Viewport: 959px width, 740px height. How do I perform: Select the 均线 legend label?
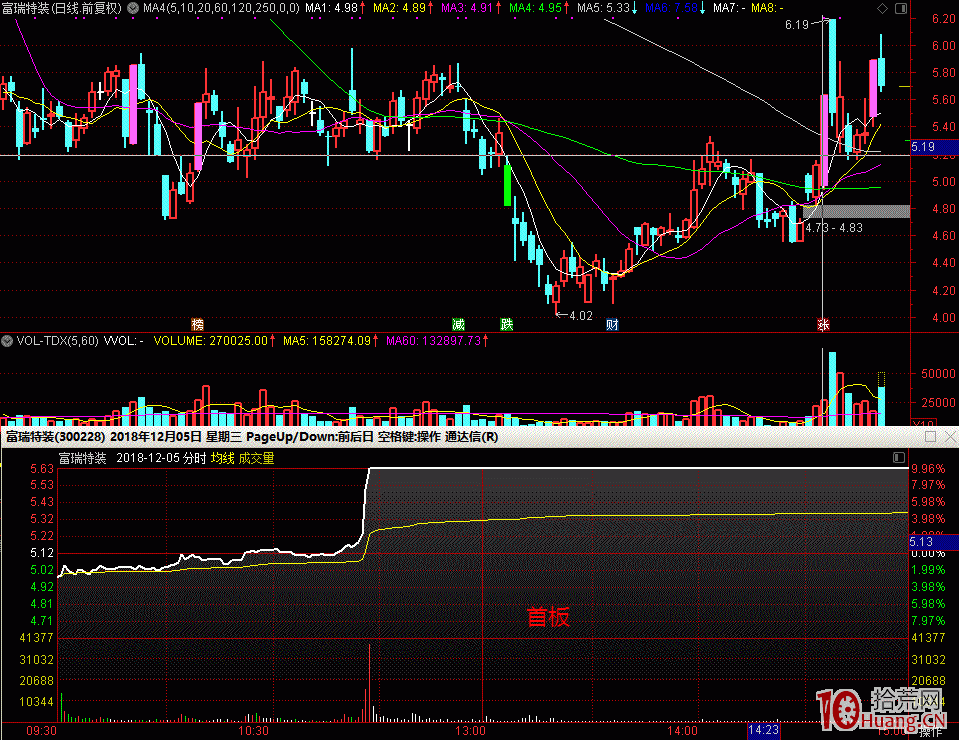(222, 458)
